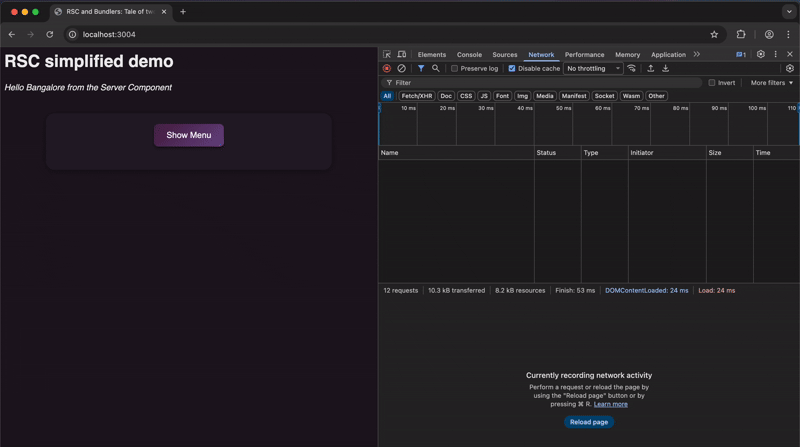Open DevTools settings gear
The image size is (800, 447).
[761, 55]
